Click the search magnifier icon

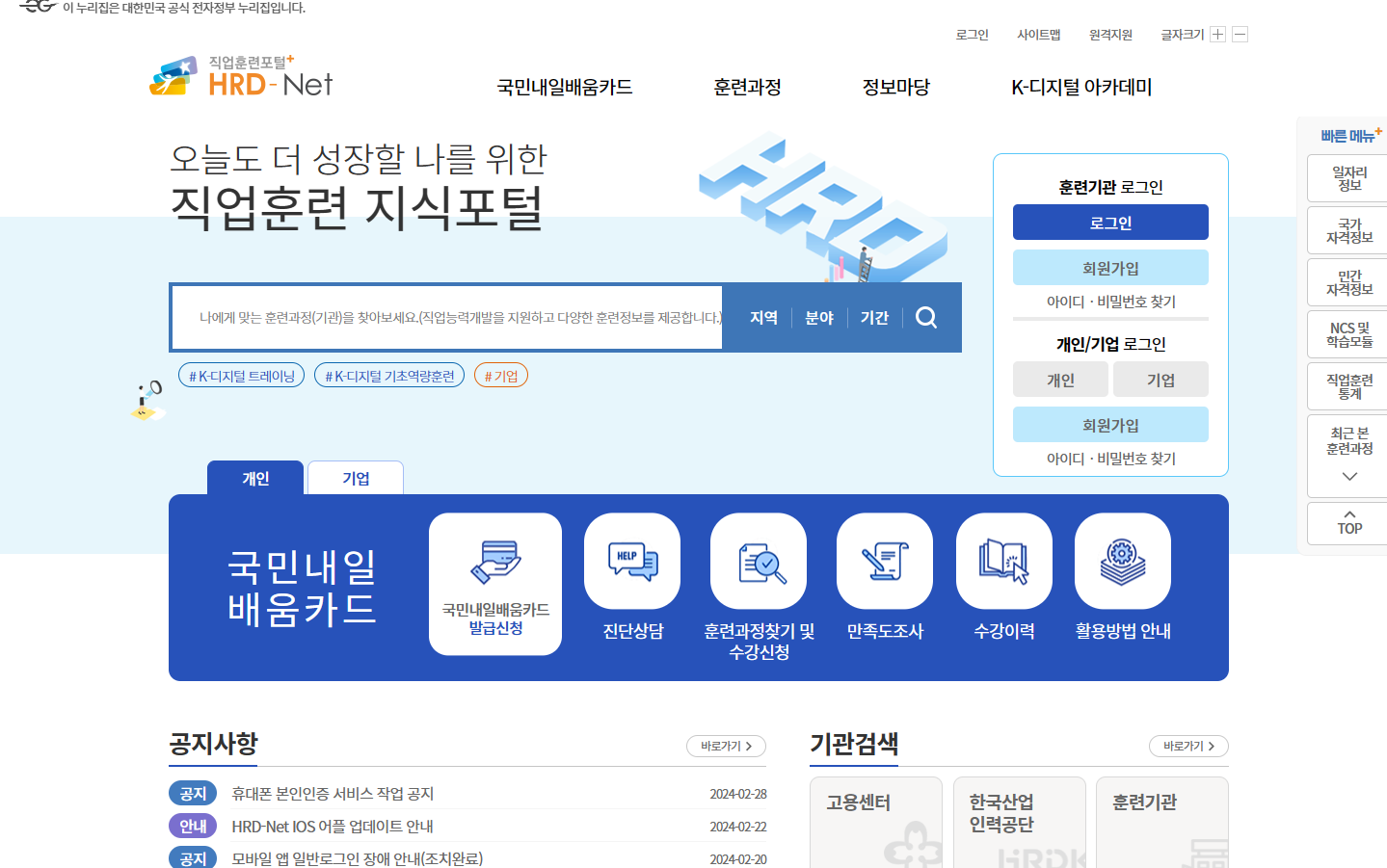pyautogui.click(x=925, y=317)
